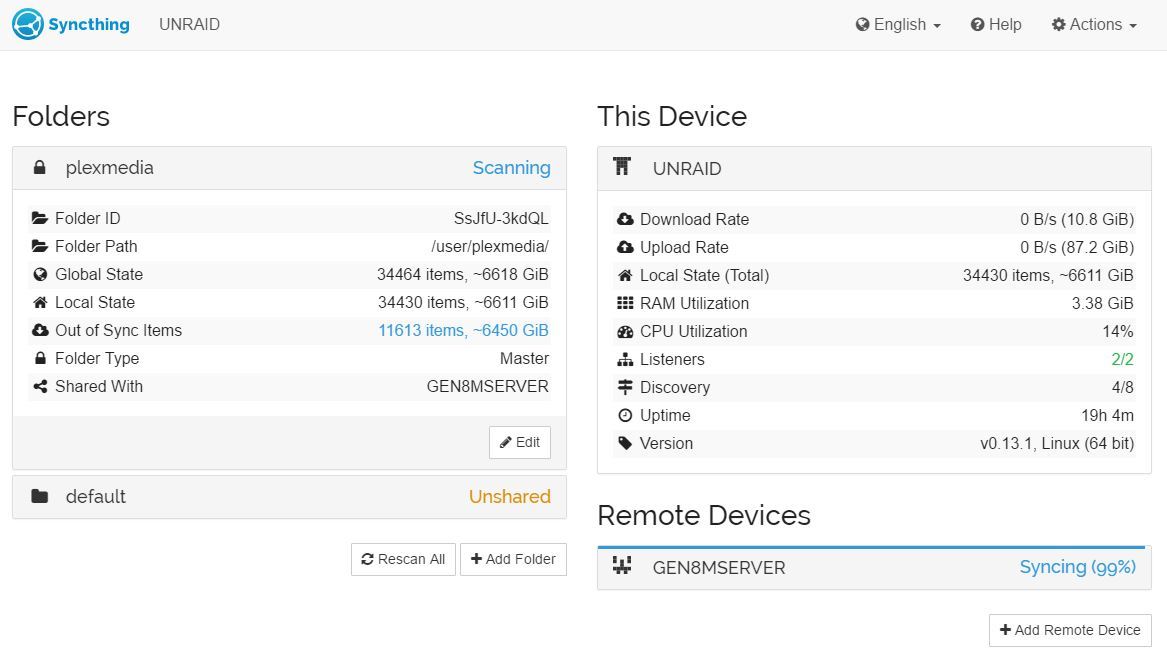
Task: Click the Syncing (99%) status text
Action: [1078, 567]
